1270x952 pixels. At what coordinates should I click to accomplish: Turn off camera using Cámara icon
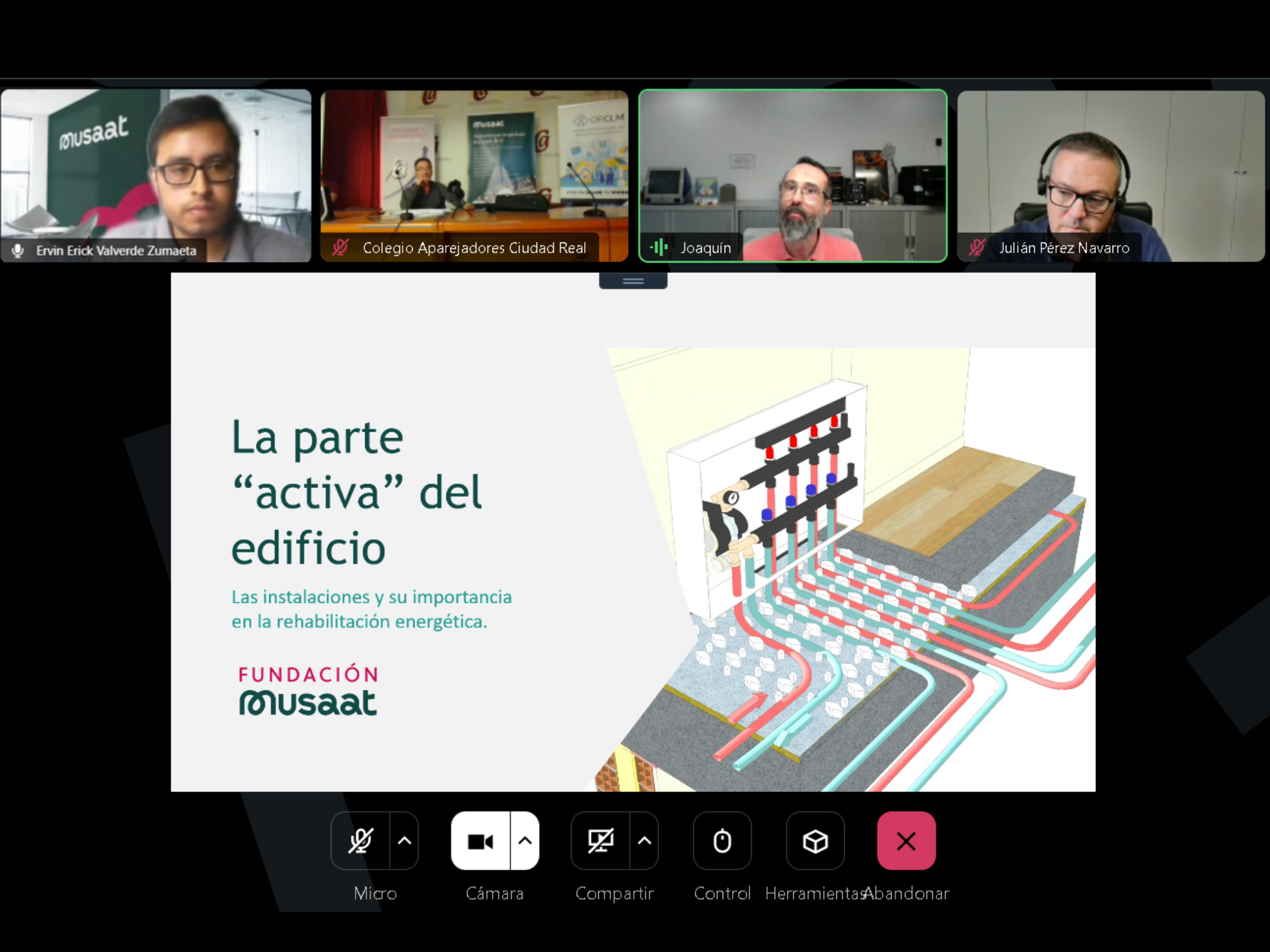(480, 841)
